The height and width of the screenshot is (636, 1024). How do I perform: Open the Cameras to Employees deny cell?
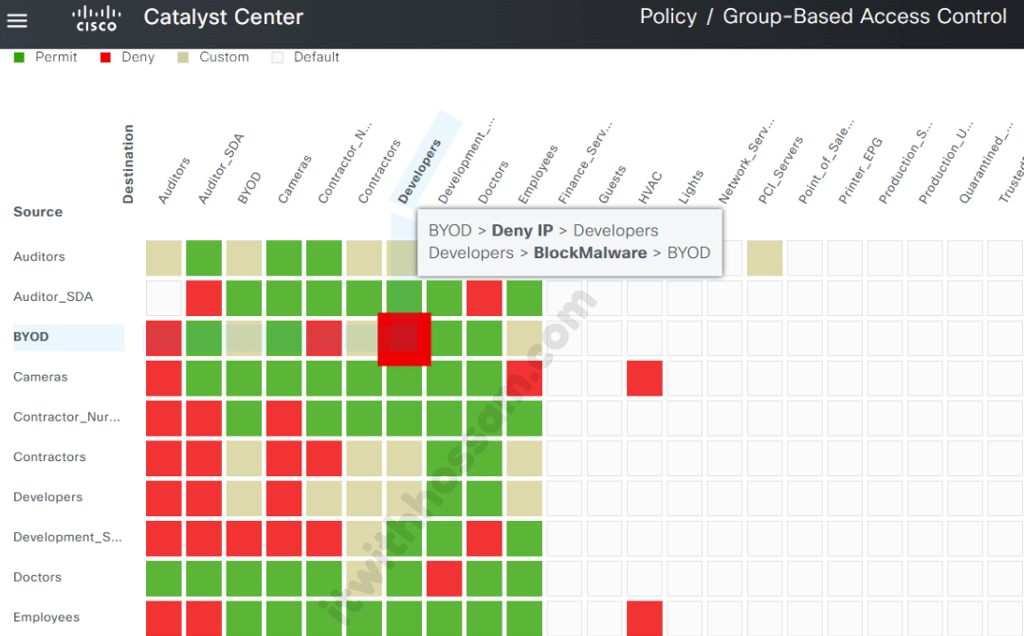pyautogui.click(x=524, y=378)
